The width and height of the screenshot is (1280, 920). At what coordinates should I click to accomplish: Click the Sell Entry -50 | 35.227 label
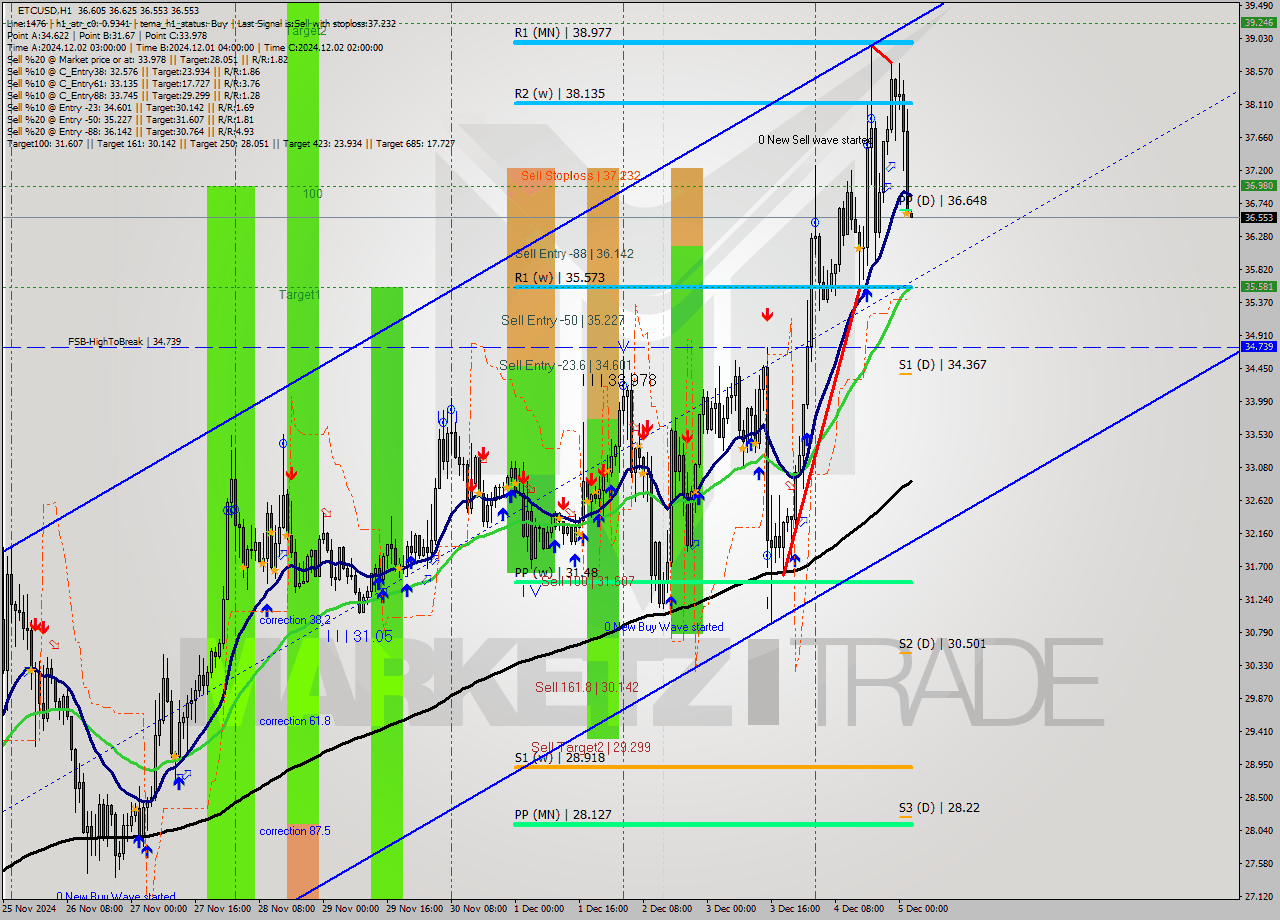563,320
